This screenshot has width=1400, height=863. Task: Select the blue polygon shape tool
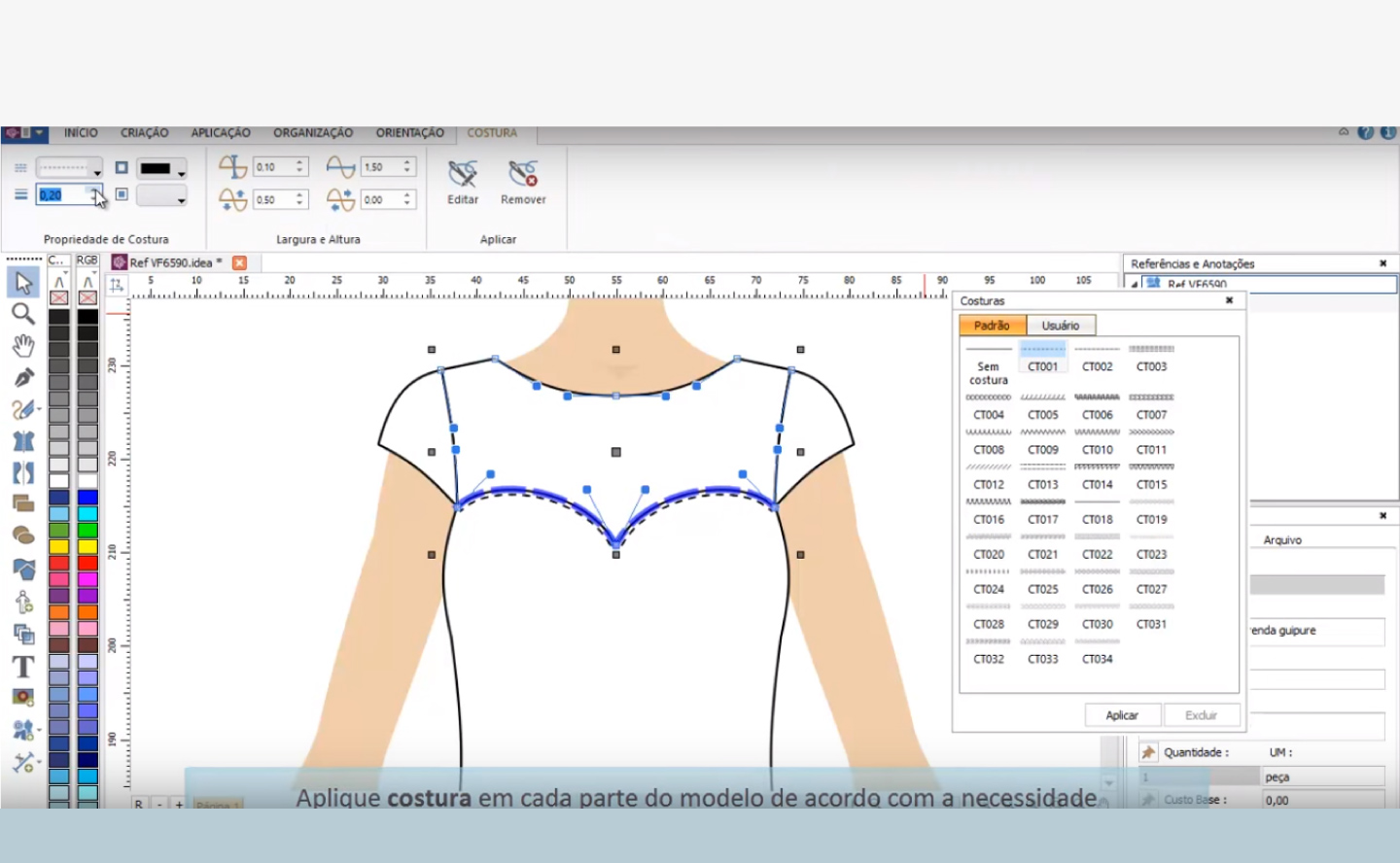(23, 569)
